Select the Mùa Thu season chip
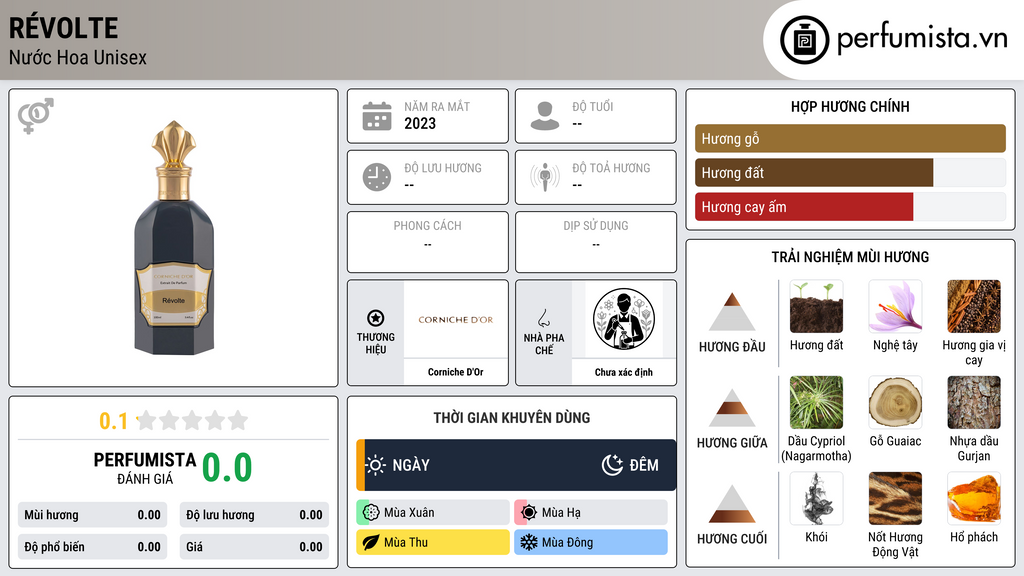Viewport: 1024px width, 576px height. (x=433, y=542)
